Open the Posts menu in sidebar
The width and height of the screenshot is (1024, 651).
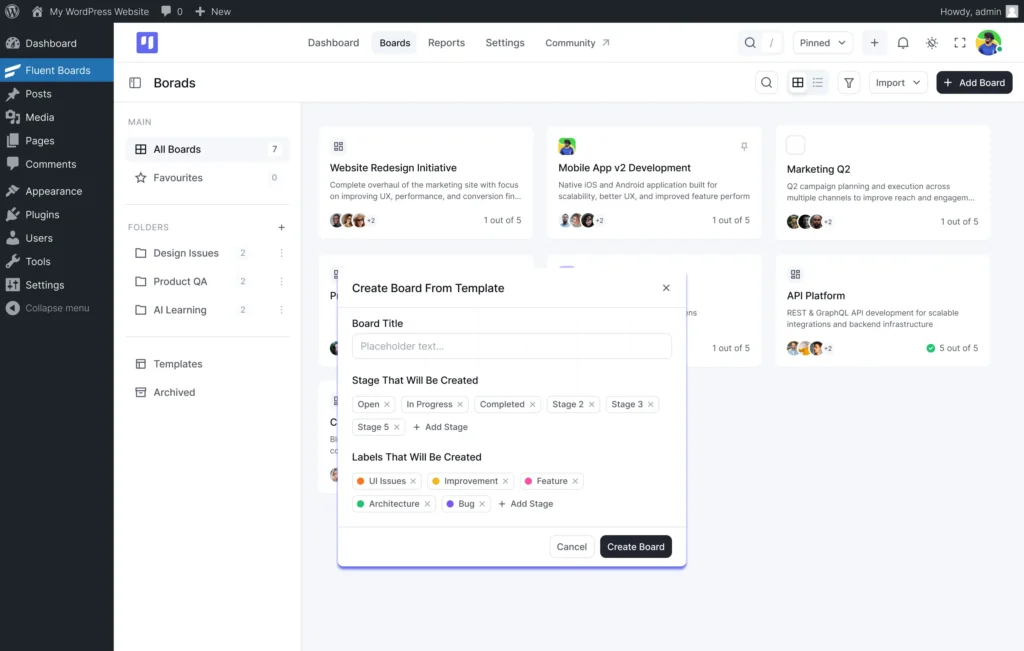coord(57,94)
